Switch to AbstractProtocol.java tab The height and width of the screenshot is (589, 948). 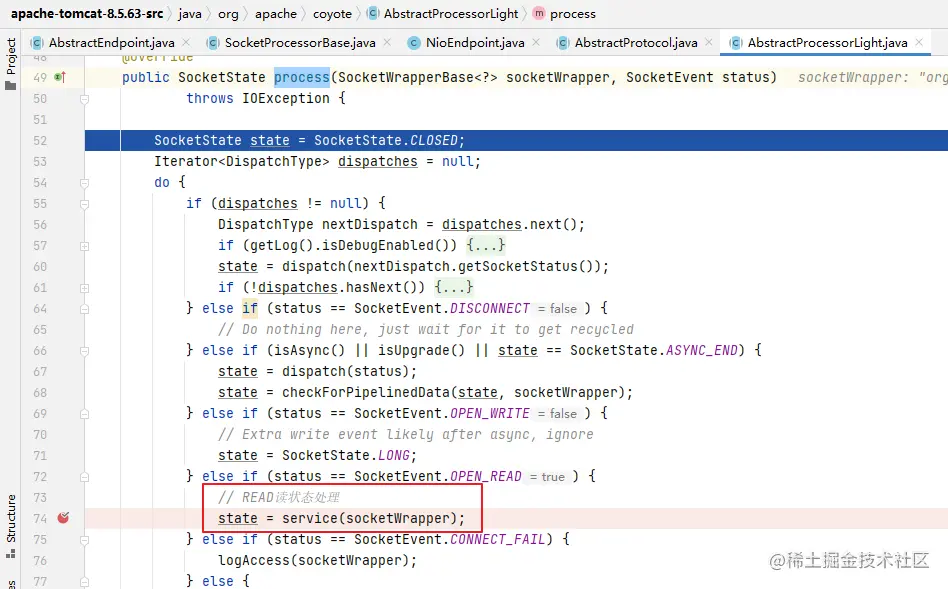click(636, 43)
